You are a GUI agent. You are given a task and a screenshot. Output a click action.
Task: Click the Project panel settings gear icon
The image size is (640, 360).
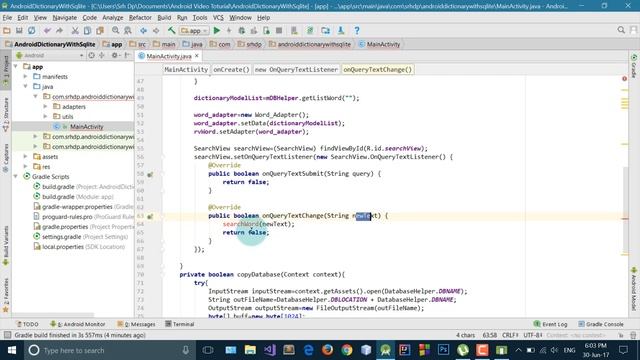115,56
